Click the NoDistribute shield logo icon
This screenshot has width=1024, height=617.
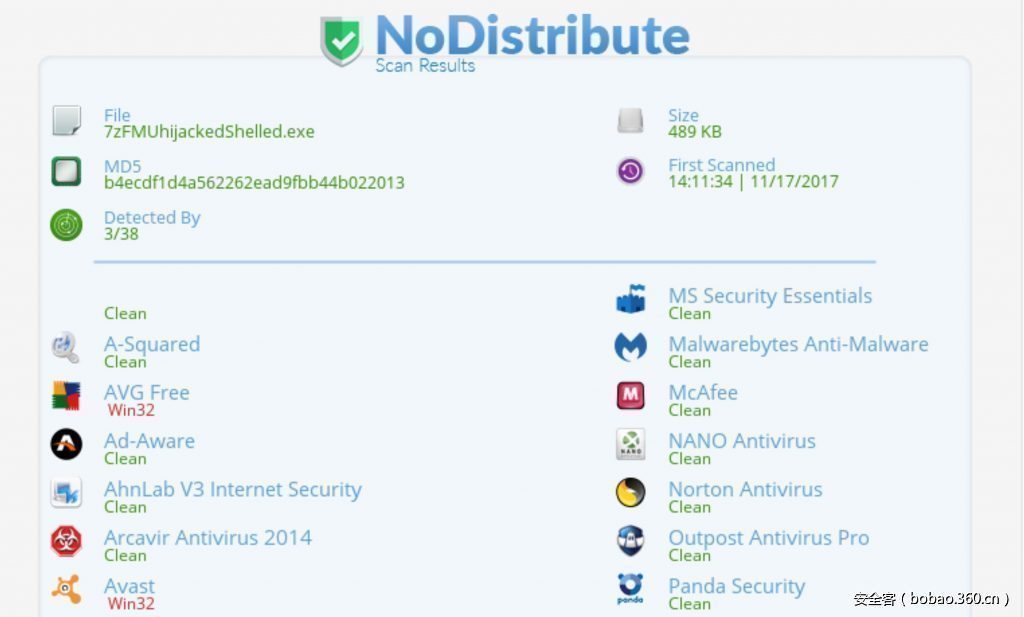pyautogui.click(x=342, y=40)
